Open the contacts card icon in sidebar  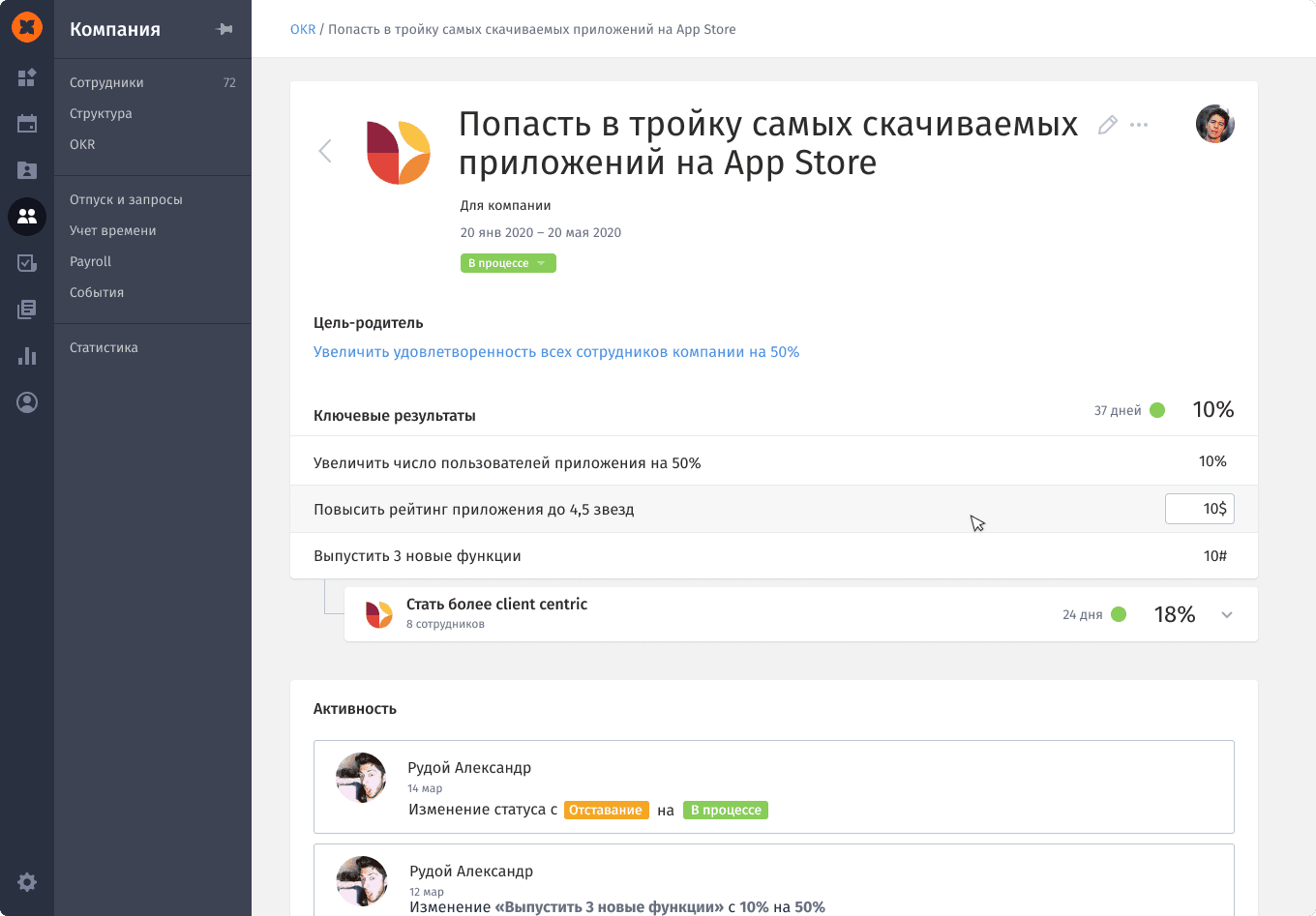tap(27, 170)
